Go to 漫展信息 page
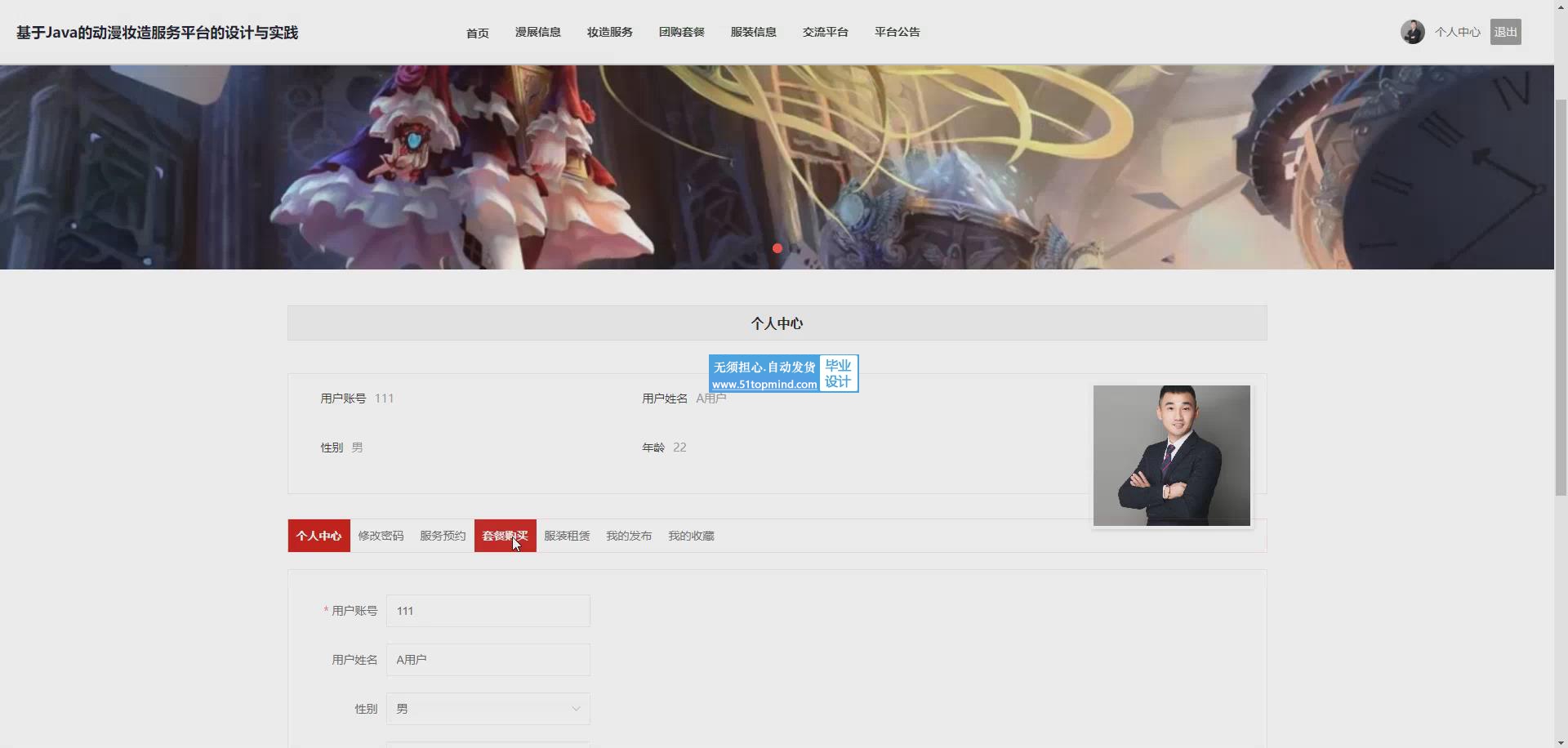The height and width of the screenshot is (748, 1568). (x=537, y=32)
